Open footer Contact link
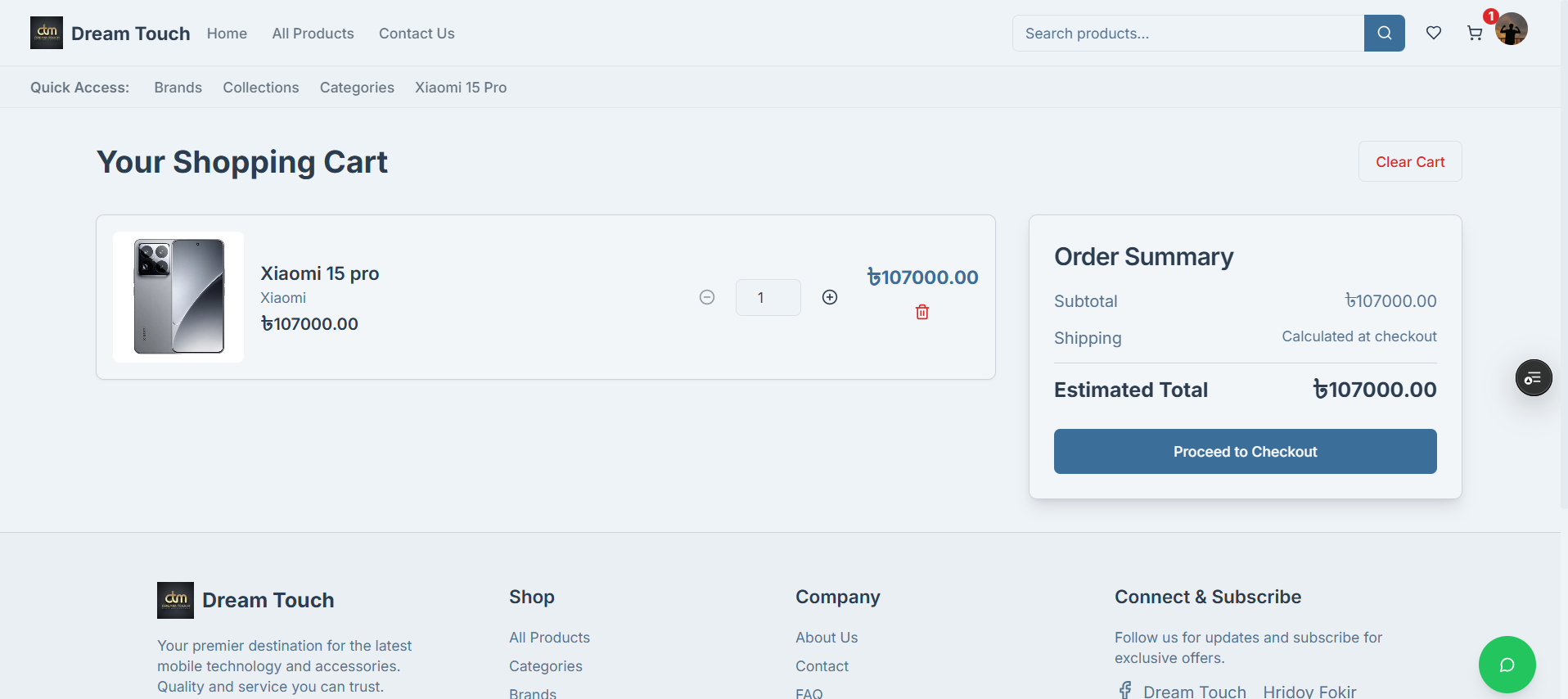1568x699 pixels. click(x=822, y=666)
